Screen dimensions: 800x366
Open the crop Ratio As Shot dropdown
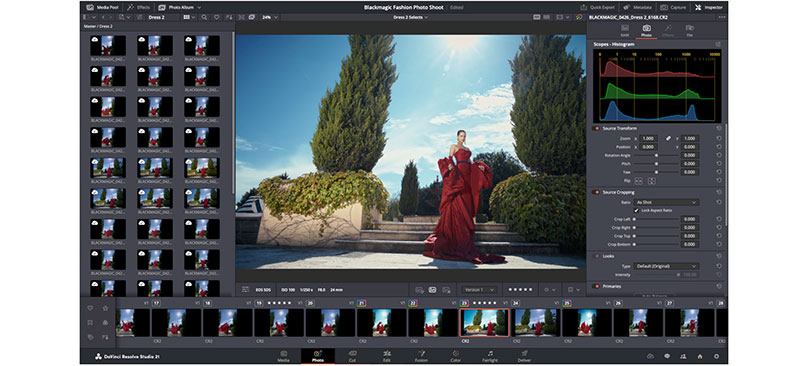click(666, 202)
